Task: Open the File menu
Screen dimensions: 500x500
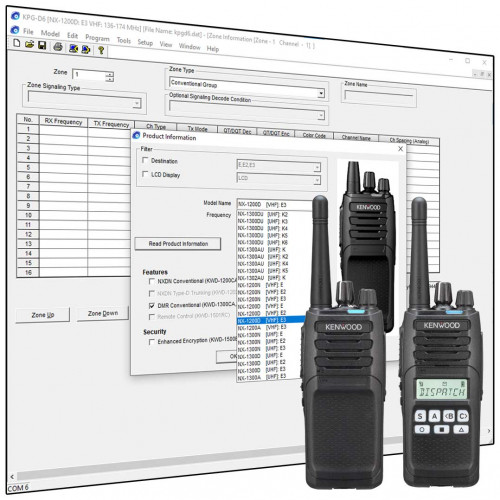Action: click(x=28, y=32)
